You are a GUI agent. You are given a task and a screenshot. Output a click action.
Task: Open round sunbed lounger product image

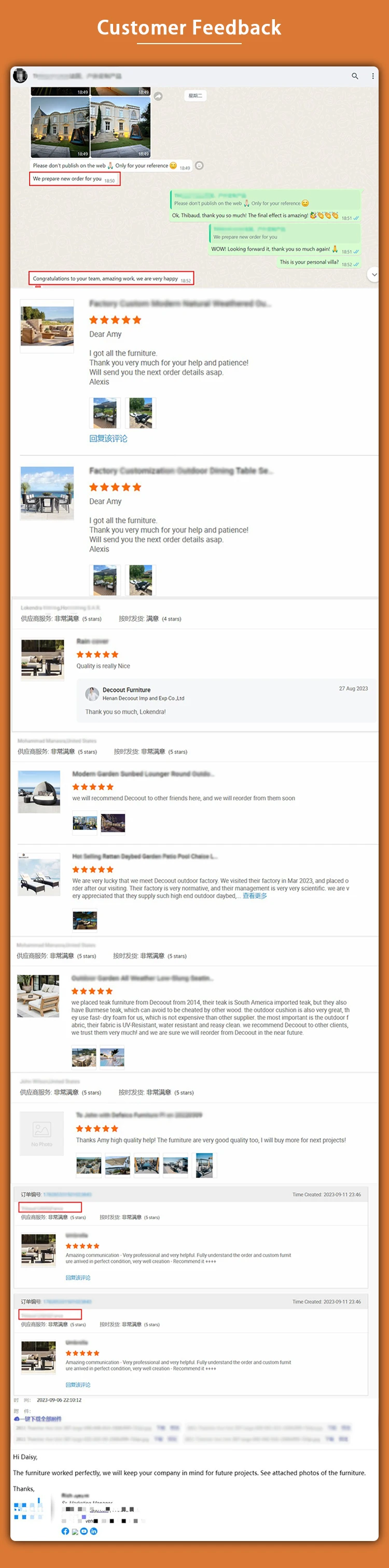pos(39,792)
